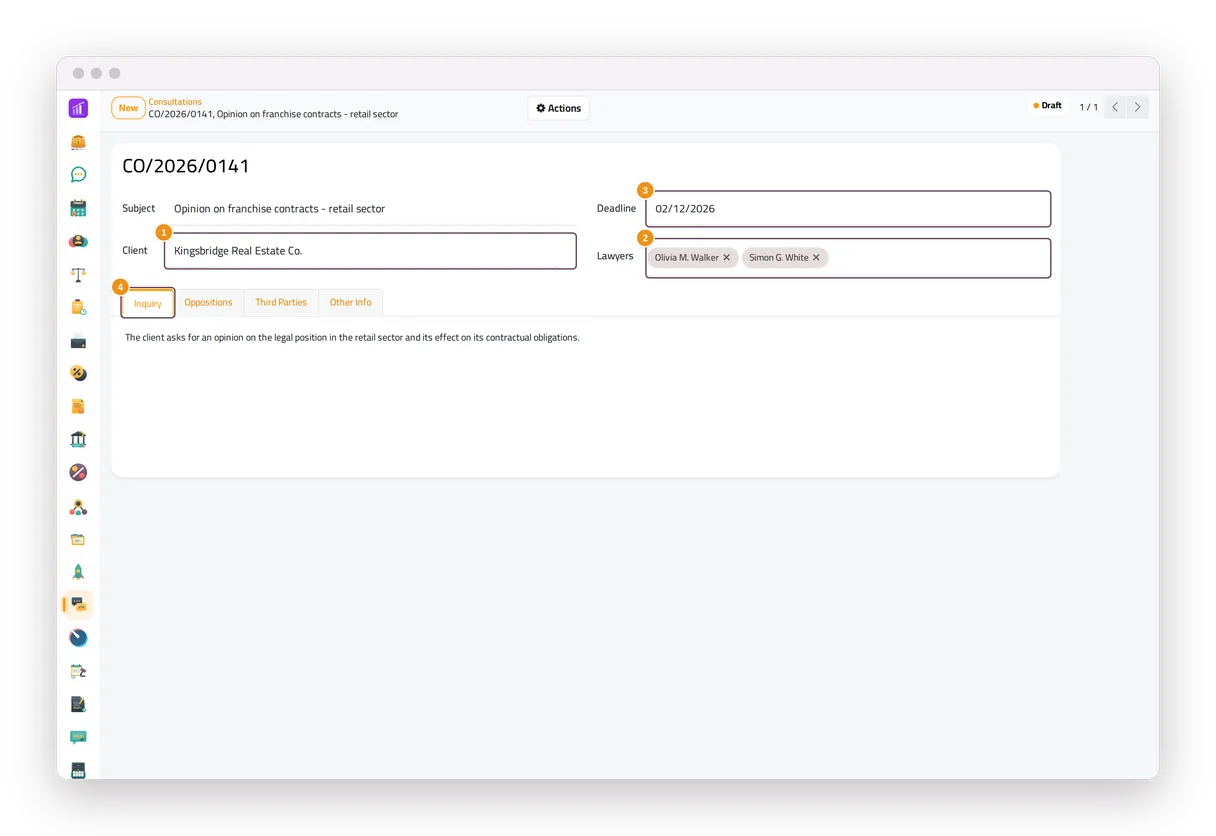The width and height of the screenshot is (1216, 836).
Task: Go to the Consultations breadcrumb link
Action: click(175, 102)
